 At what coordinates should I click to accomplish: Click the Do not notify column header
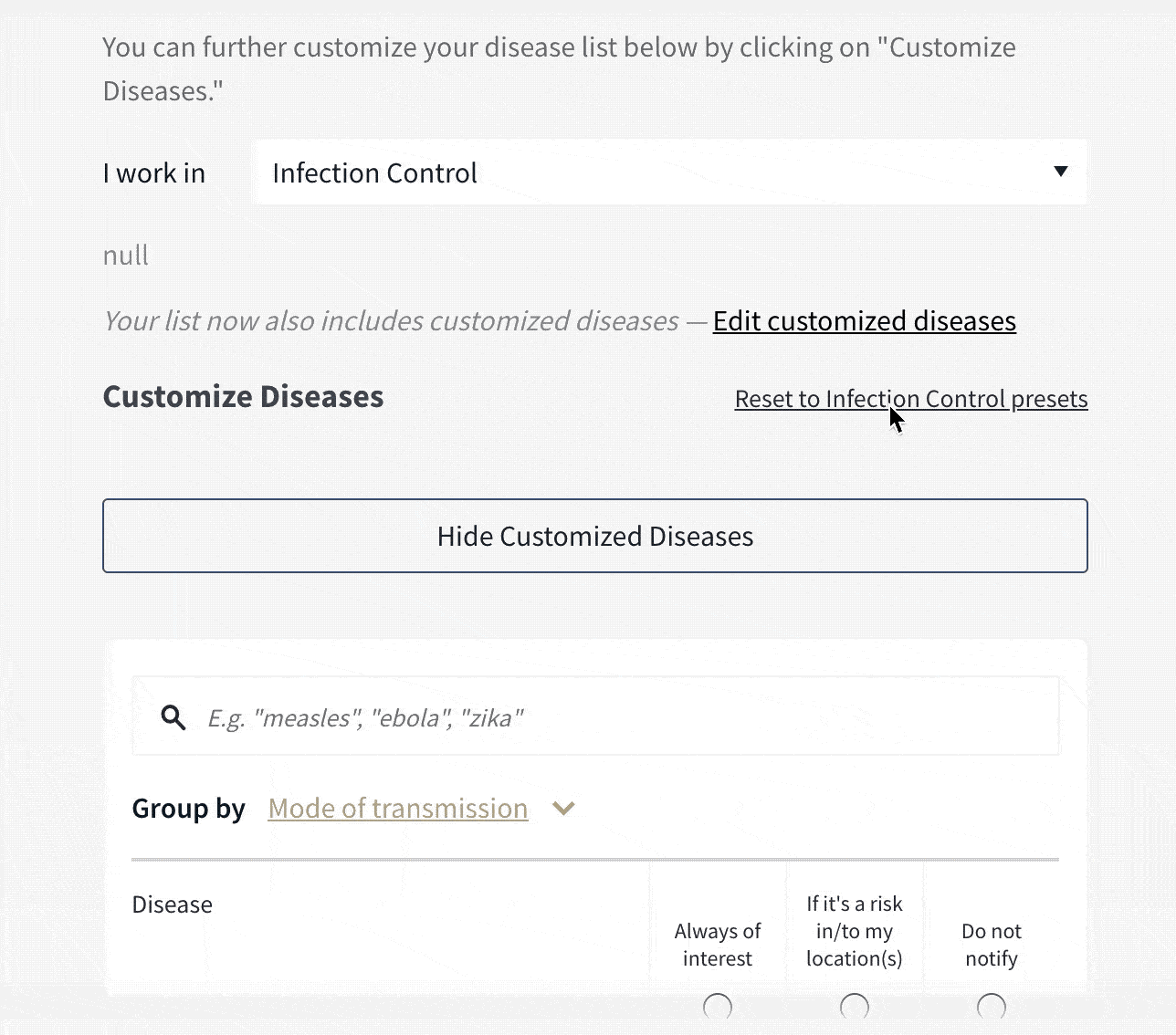[992, 945]
